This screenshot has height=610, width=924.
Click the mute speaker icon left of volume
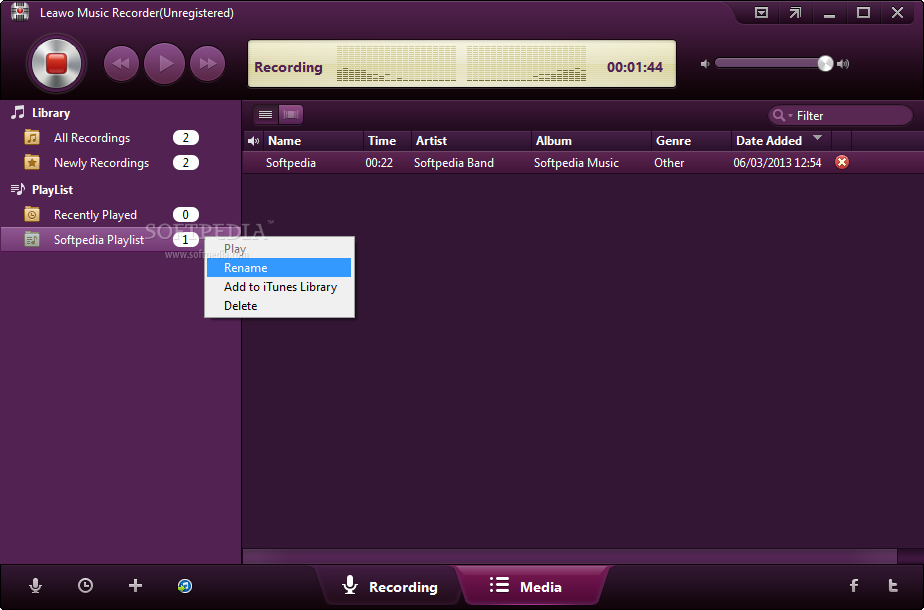[x=705, y=64]
